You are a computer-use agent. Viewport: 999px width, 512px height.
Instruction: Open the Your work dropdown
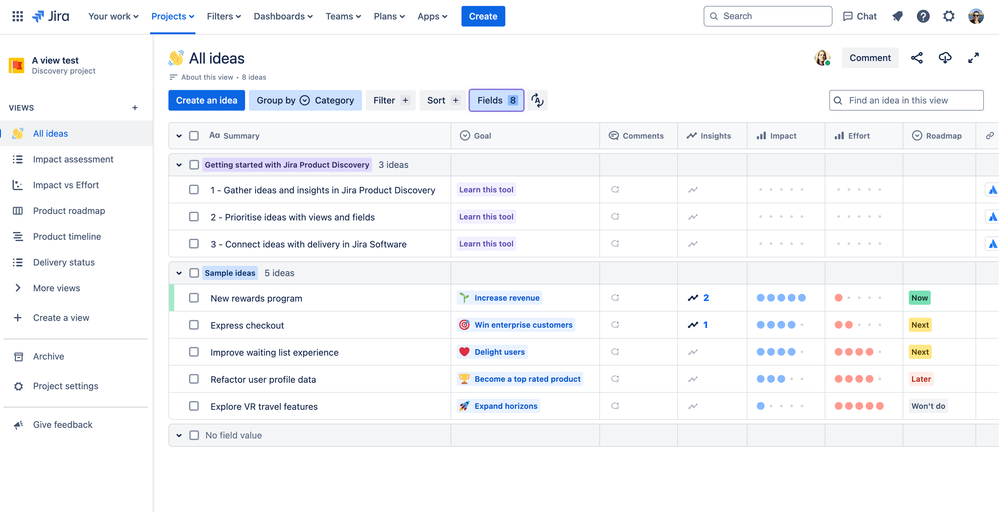(113, 17)
